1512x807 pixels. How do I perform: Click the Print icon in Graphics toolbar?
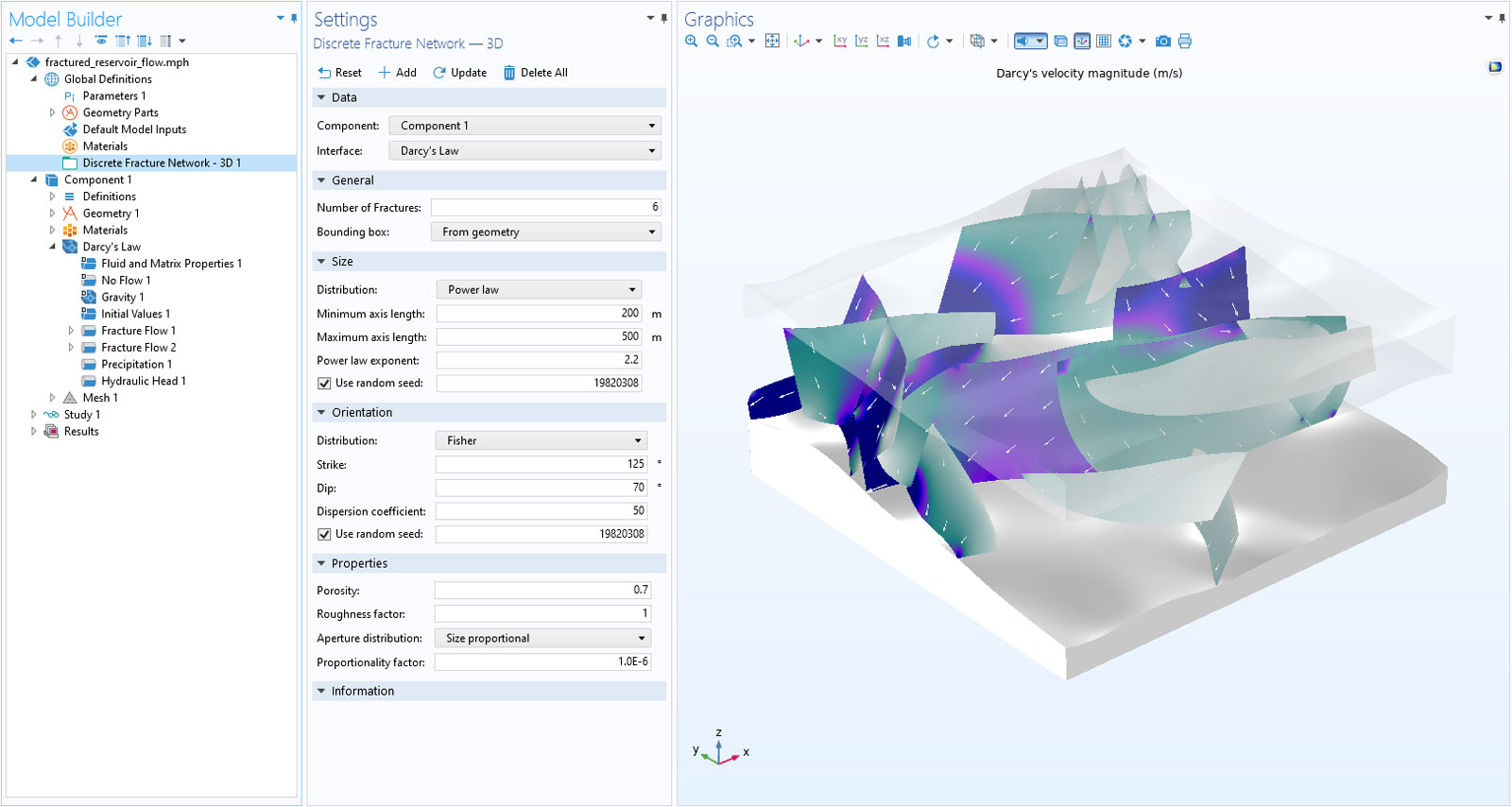click(1185, 41)
